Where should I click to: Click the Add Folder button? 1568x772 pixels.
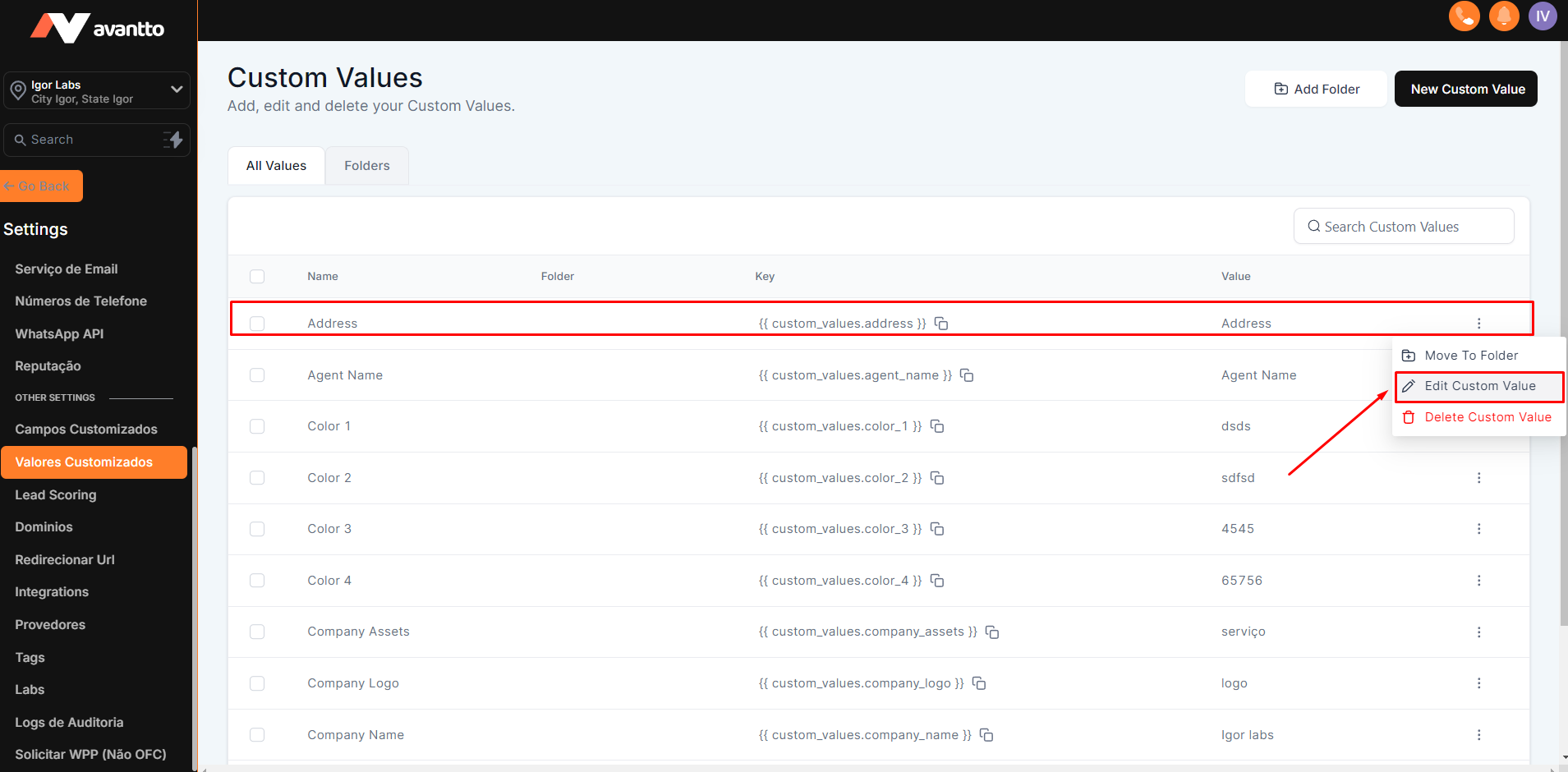click(1316, 89)
